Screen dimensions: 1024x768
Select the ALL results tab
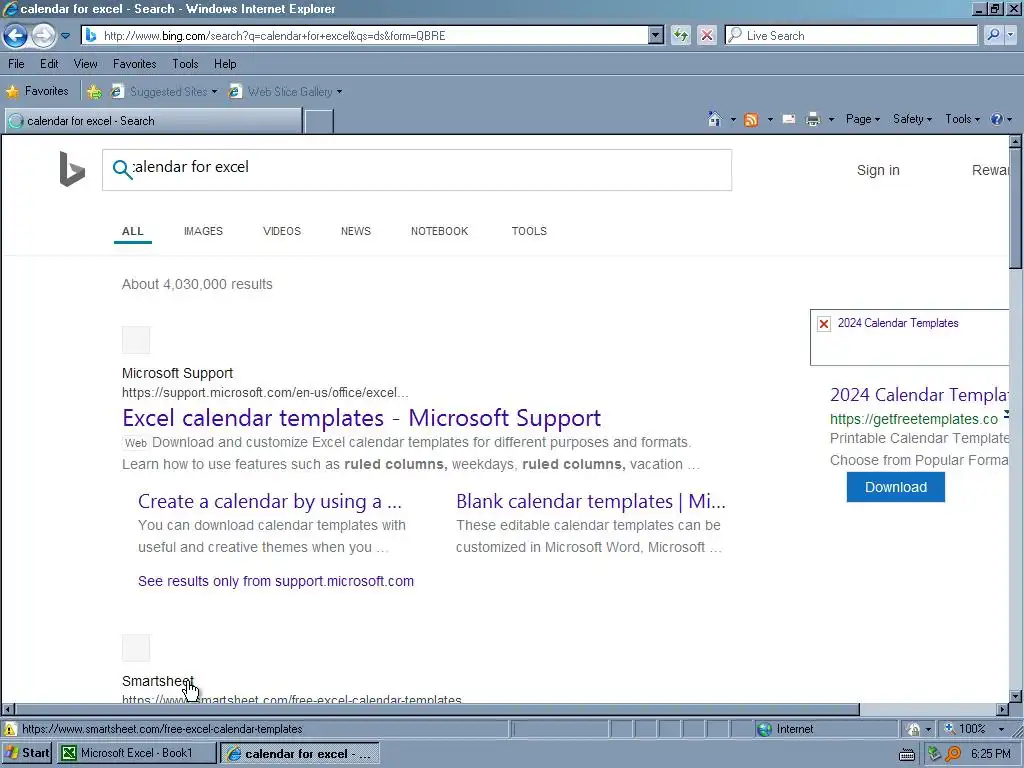(133, 231)
